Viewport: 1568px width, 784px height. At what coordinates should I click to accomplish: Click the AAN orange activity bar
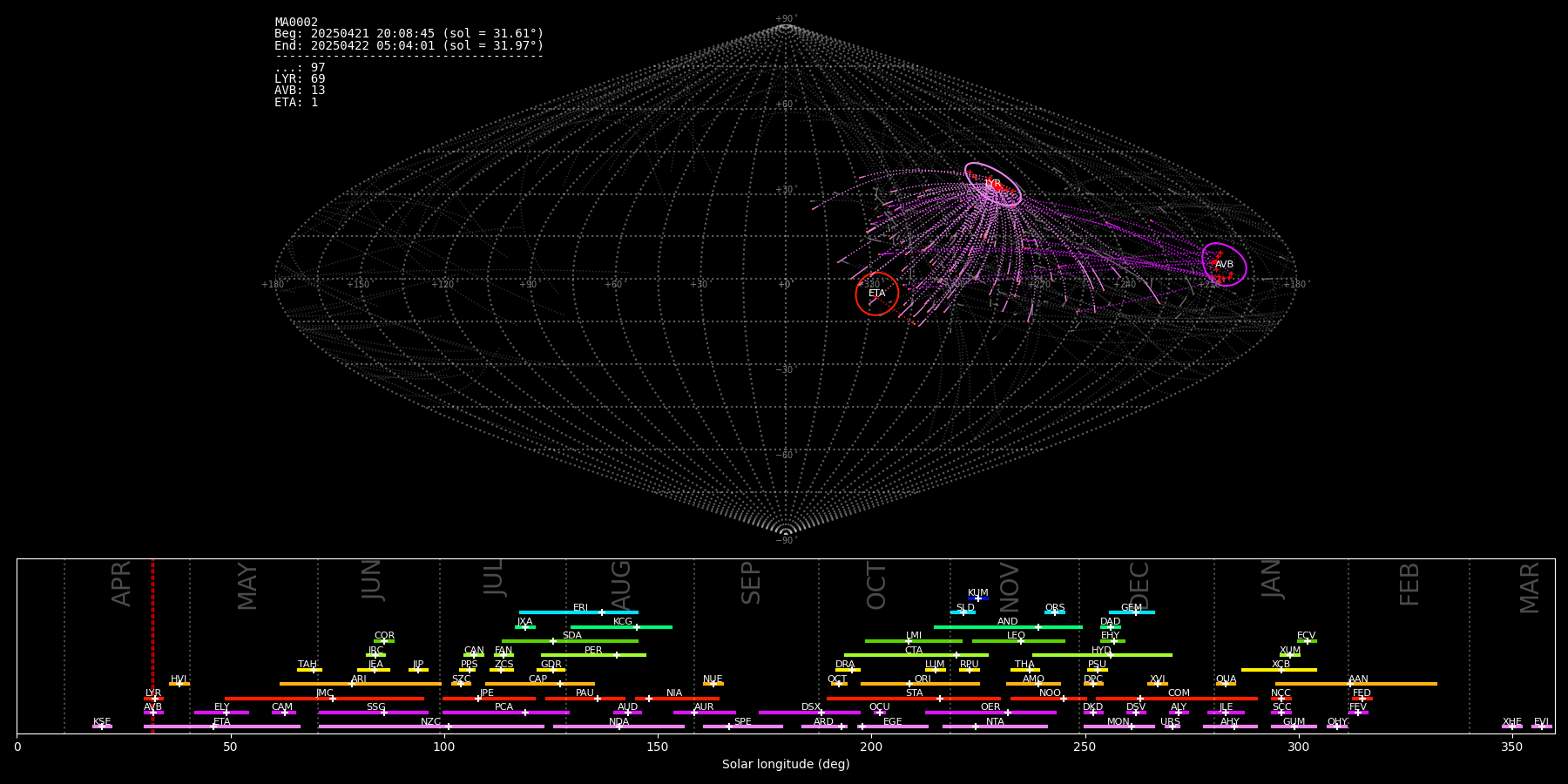tap(1394, 684)
